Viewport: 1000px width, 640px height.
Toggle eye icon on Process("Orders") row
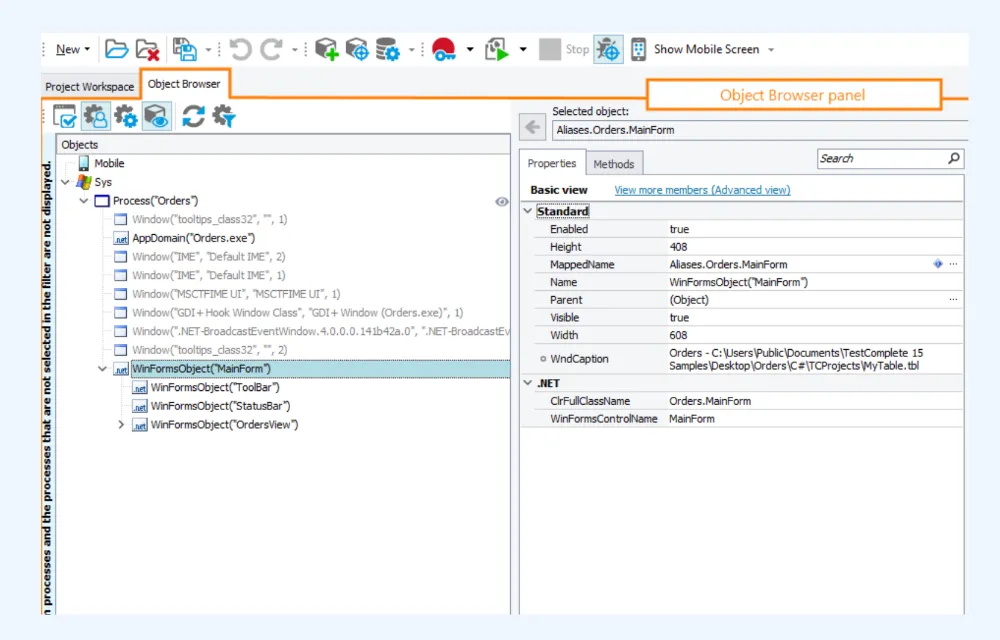point(502,201)
